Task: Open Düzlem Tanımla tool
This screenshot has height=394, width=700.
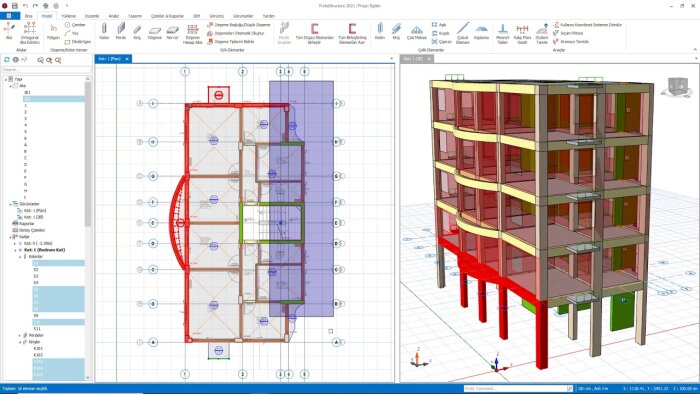Action: click(542, 33)
